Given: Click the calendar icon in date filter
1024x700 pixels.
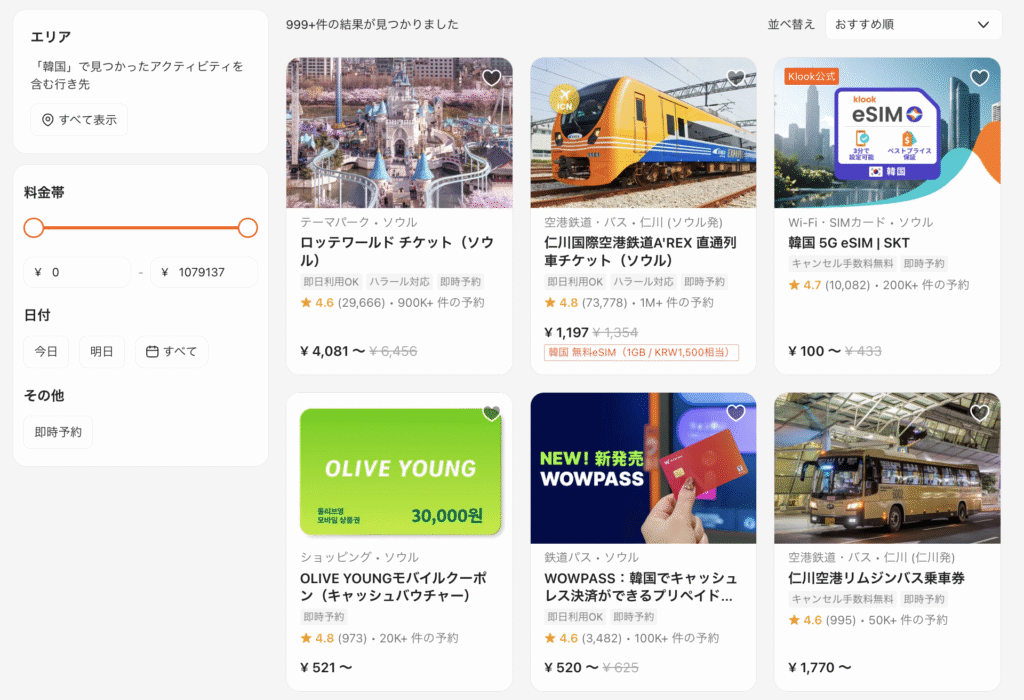Looking at the screenshot, I should (x=152, y=351).
